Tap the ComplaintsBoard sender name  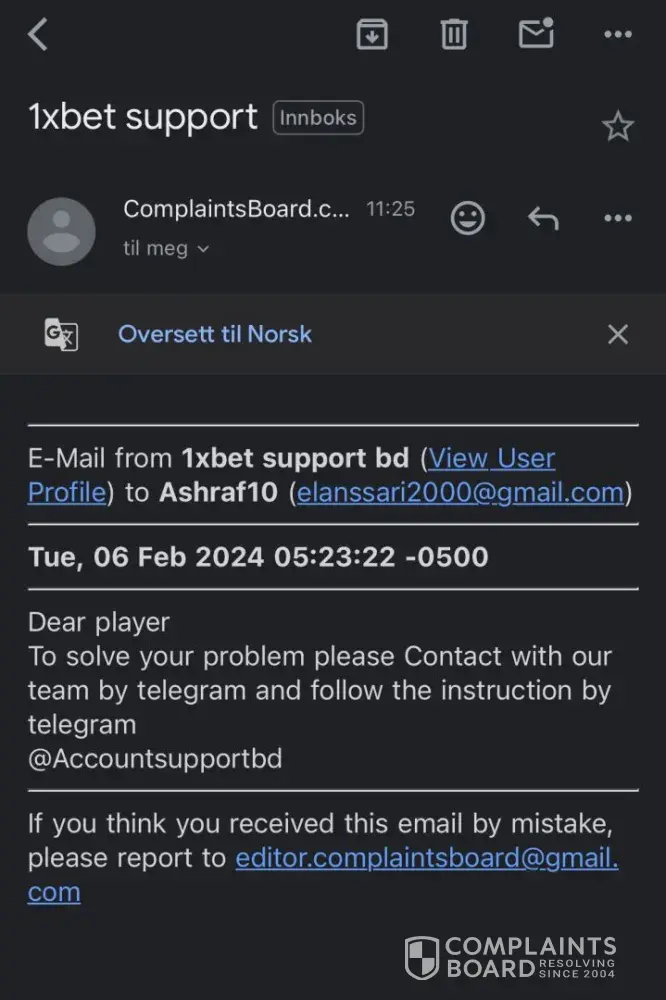(x=236, y=209)
